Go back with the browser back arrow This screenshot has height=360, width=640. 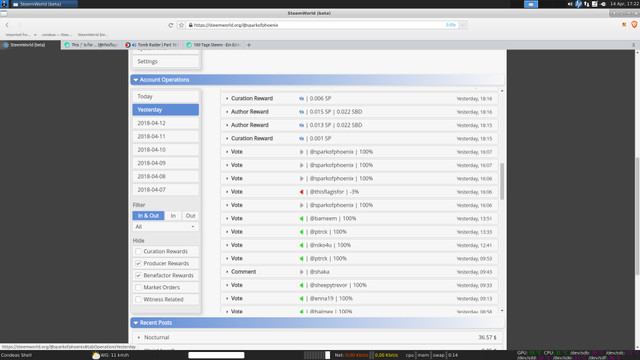7,25
